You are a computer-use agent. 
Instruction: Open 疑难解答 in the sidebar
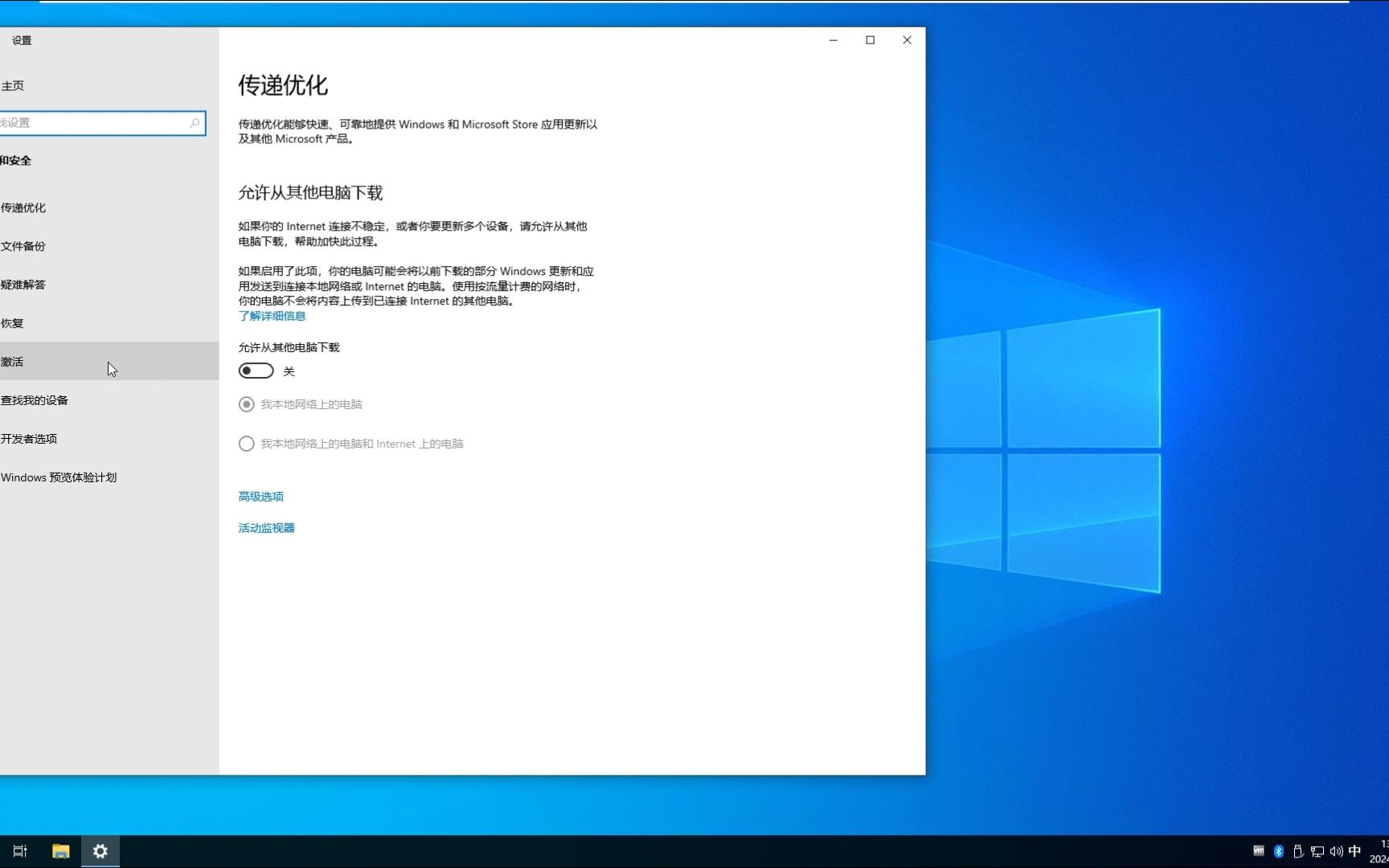point(109,285)
